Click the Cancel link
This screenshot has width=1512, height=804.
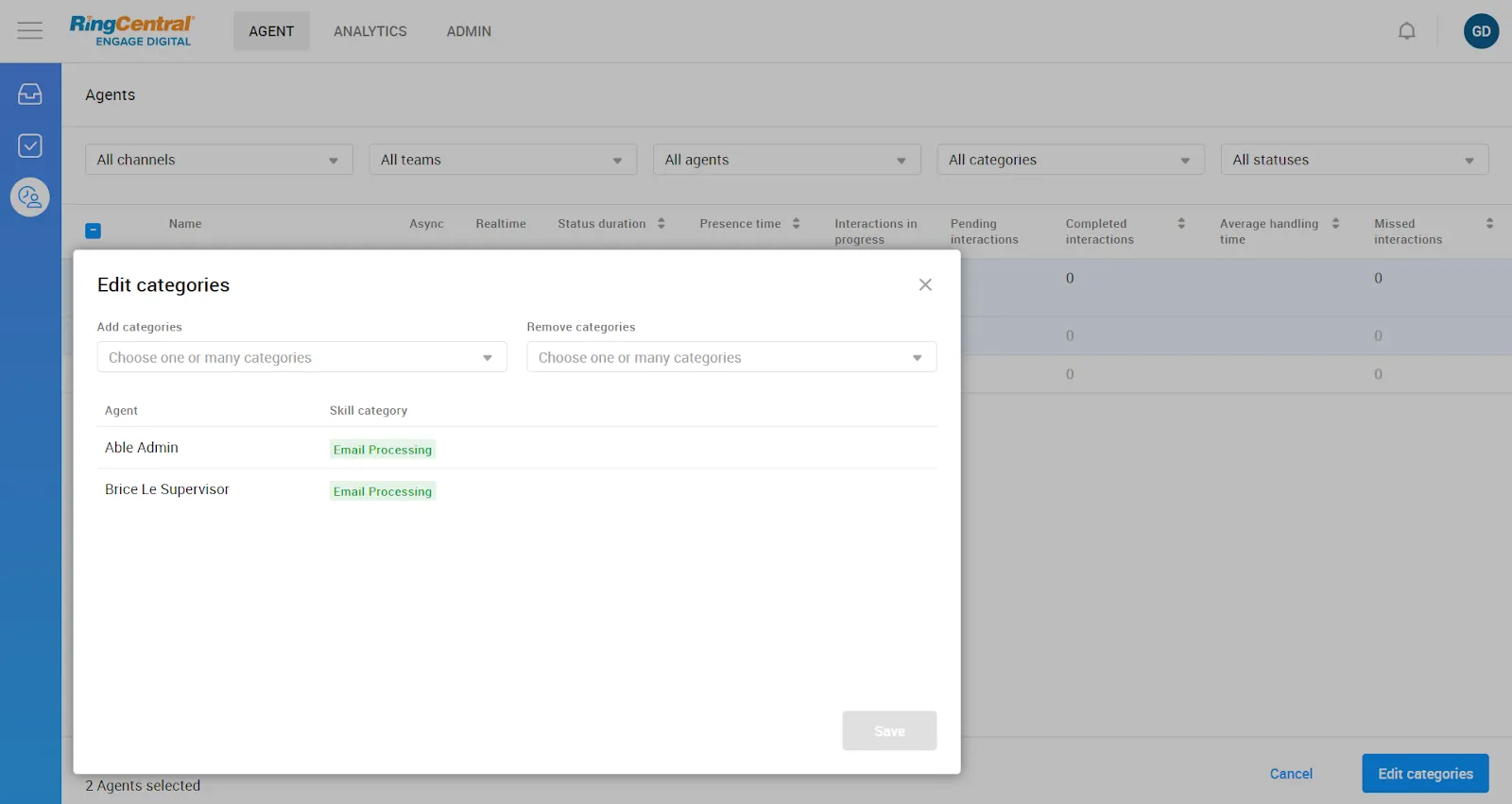point(1291,774)
